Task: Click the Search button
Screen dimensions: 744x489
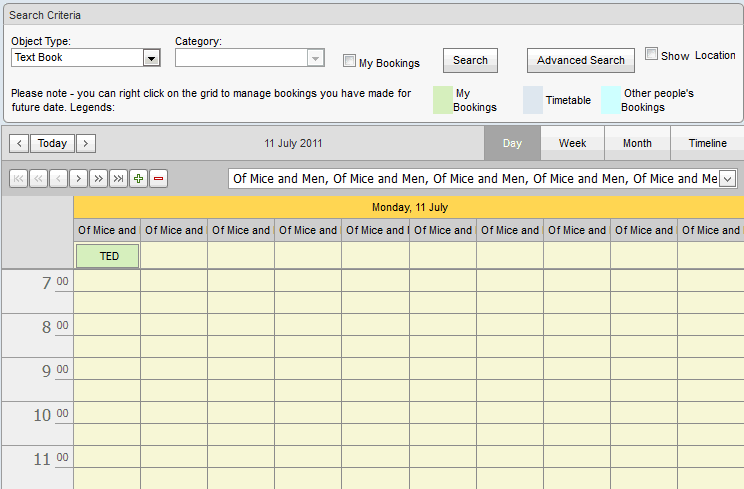Action: click(470, 60)
